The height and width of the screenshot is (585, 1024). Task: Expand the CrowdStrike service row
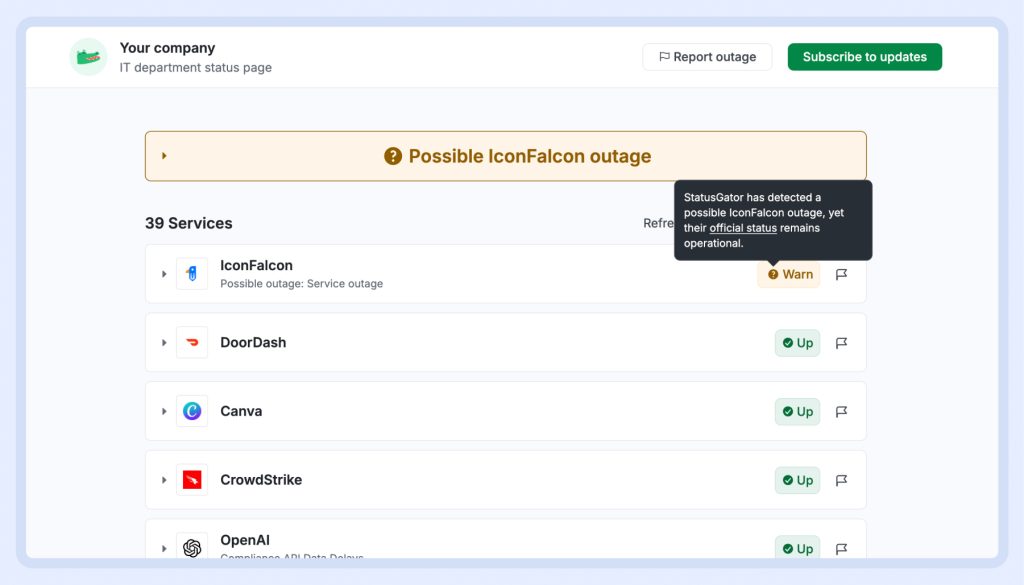pos(164,480)
